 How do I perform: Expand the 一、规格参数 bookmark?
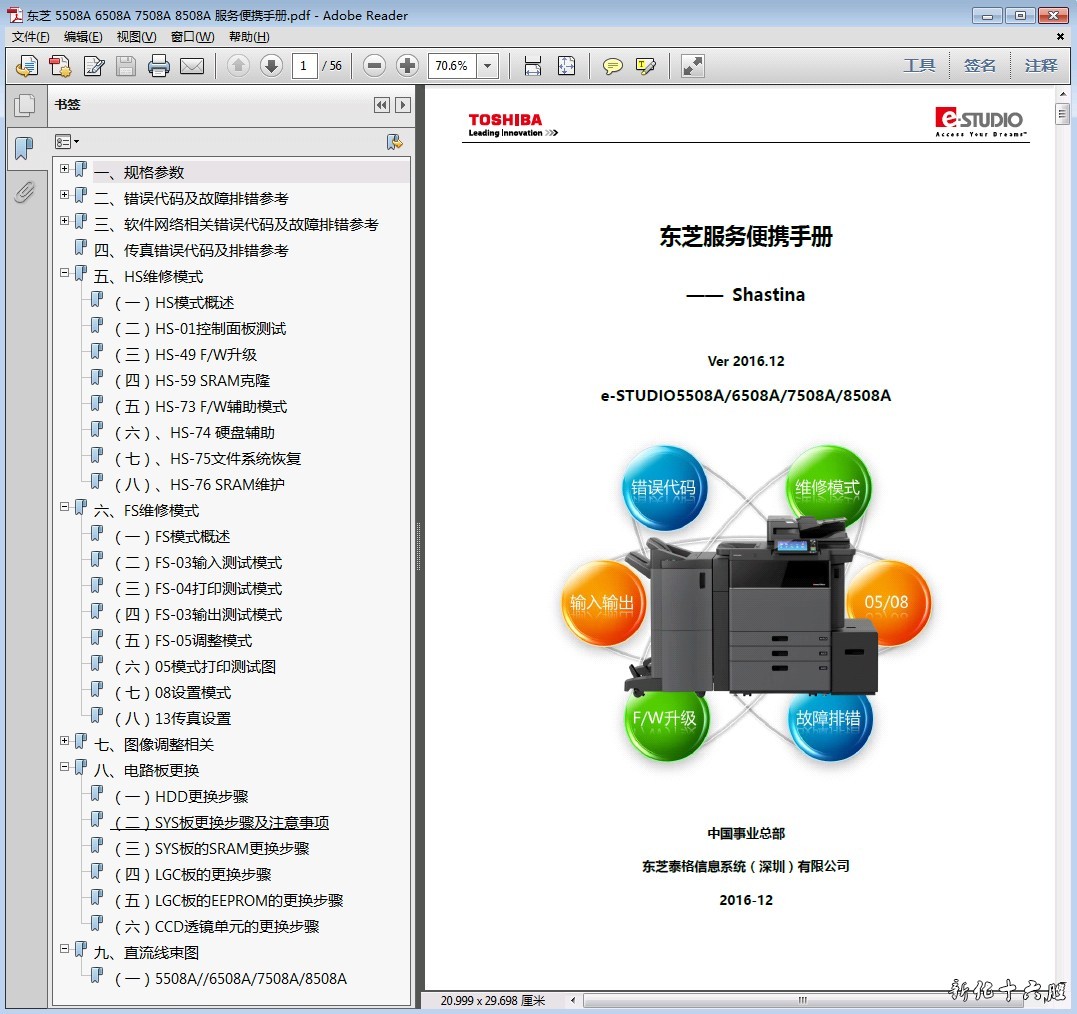65,169
